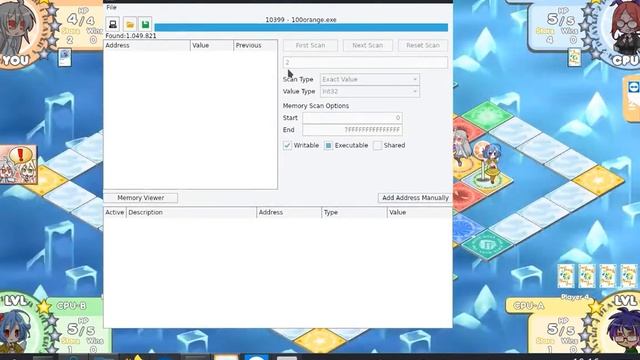The width and height of the screenshot is (640, 360).
Task: Click the CPU-B name label
Action: point(71,306)
